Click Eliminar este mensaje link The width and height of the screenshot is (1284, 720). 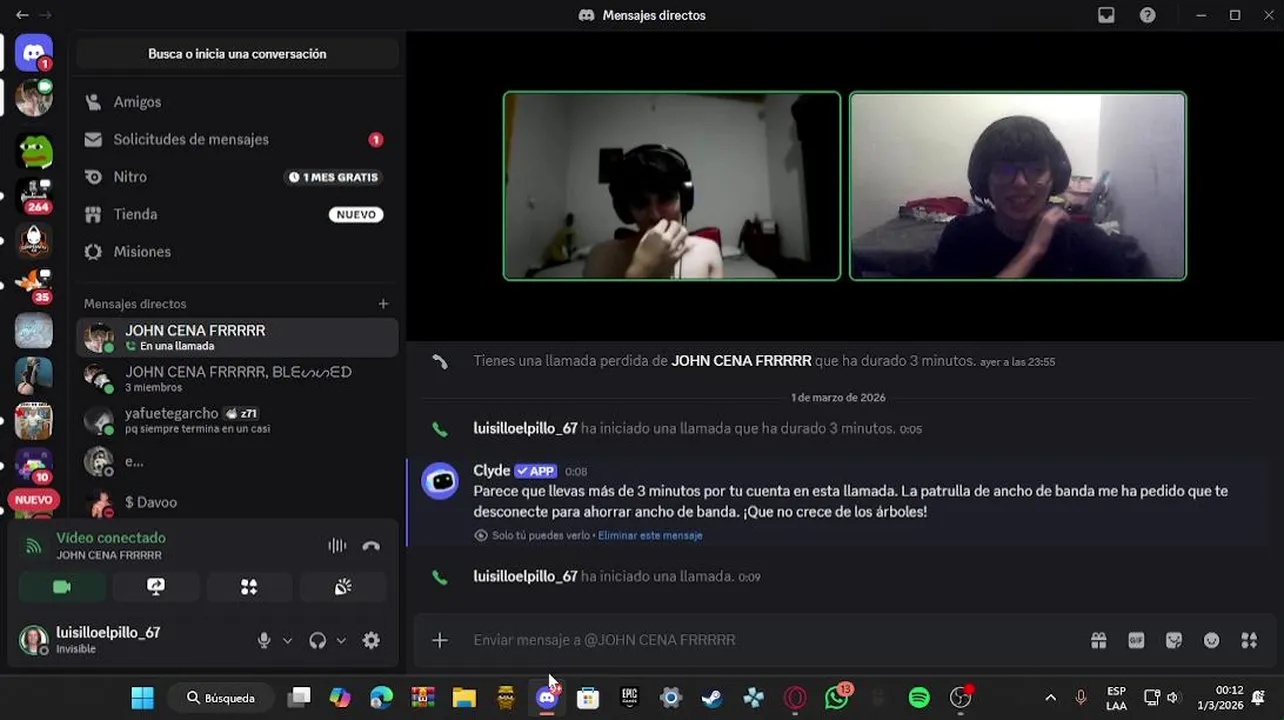[x=650, y=535]
